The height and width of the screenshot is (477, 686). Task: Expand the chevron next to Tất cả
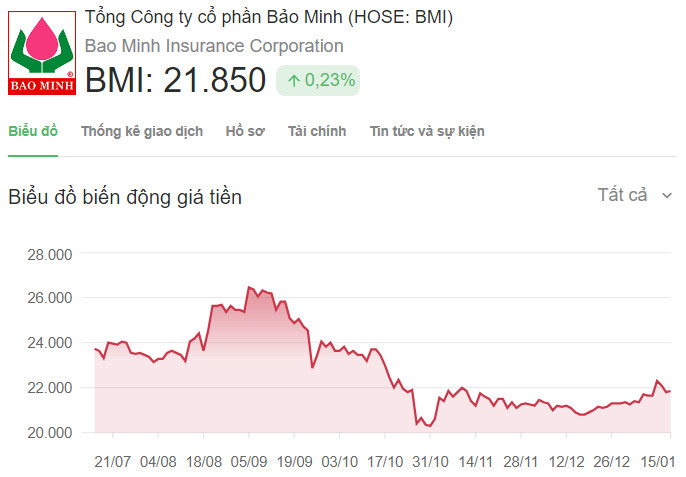click(x=667, y=196)
